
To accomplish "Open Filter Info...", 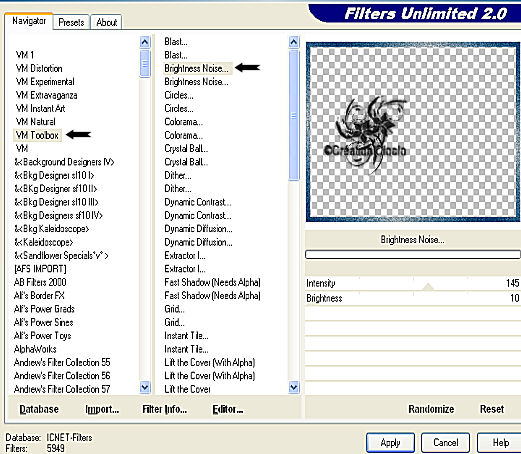I will tap(164, 409).
